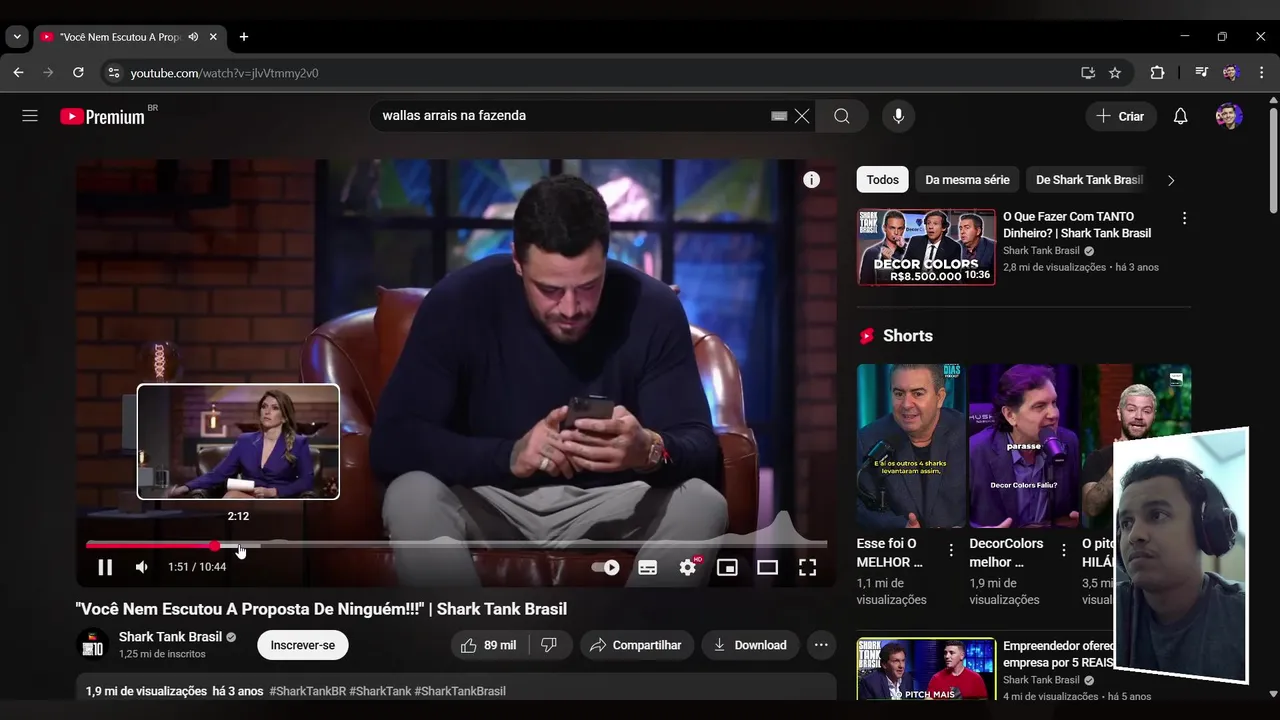
Task: Run search with the magnifier button
Action: tap(842, 116)
